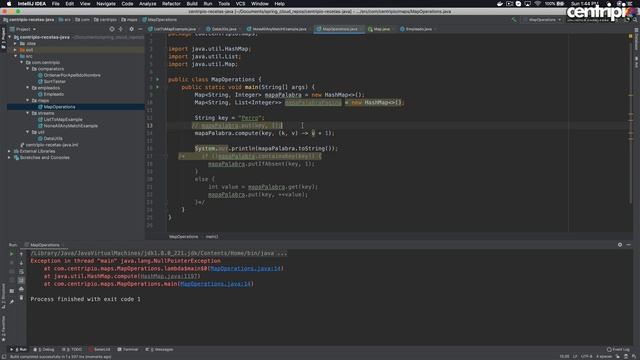Click run gutter arrow beside main method

158,87
